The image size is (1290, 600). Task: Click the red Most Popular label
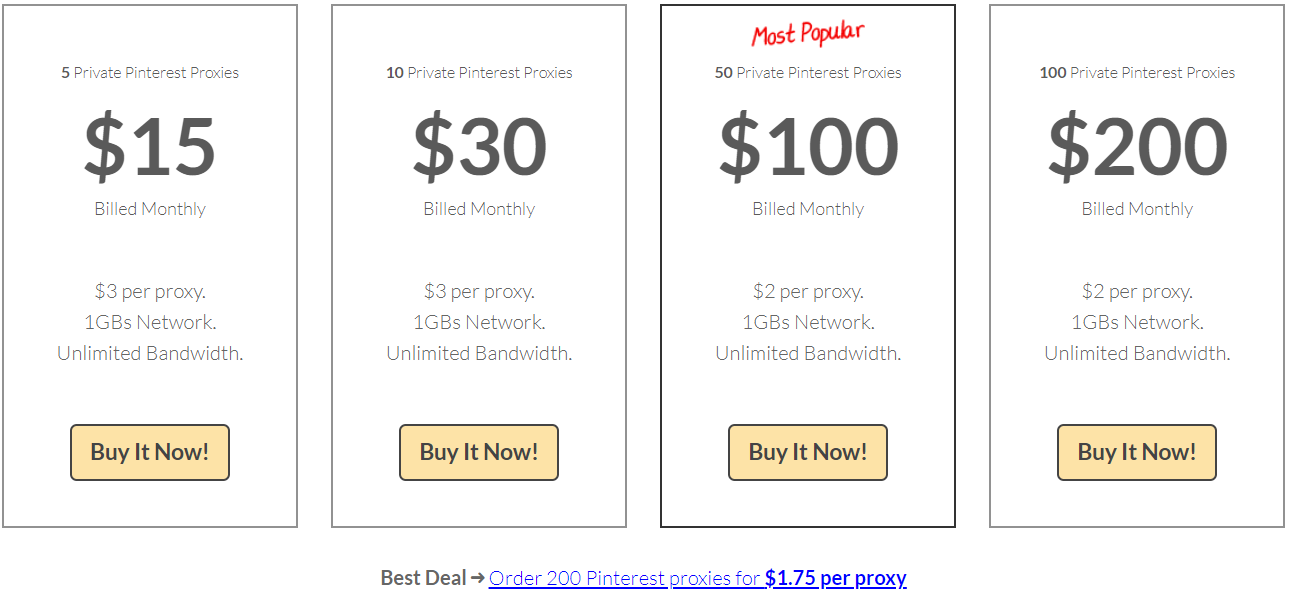click(x=807, y=34)
